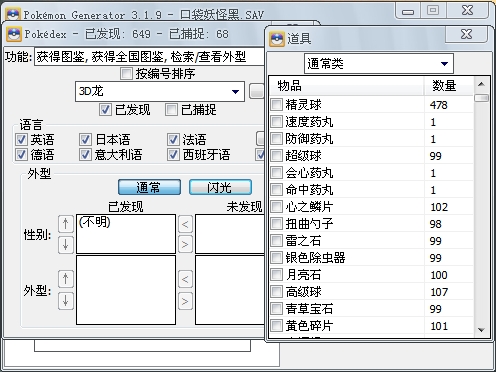Check the 精灵球 item checkbox
The image size is (496, 372).
(276, 105)
